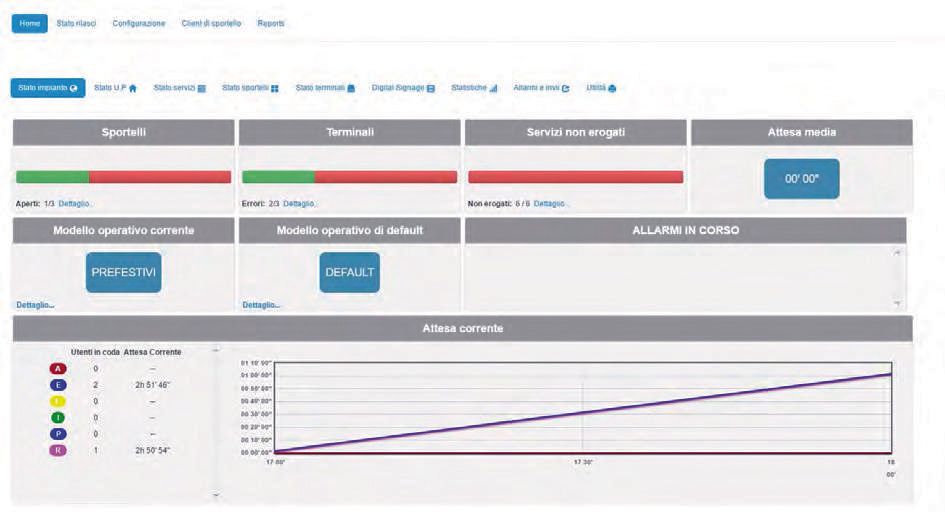Click the Modello operativo di default header
Screen dimensions: 945x518
tap(350, 230)
